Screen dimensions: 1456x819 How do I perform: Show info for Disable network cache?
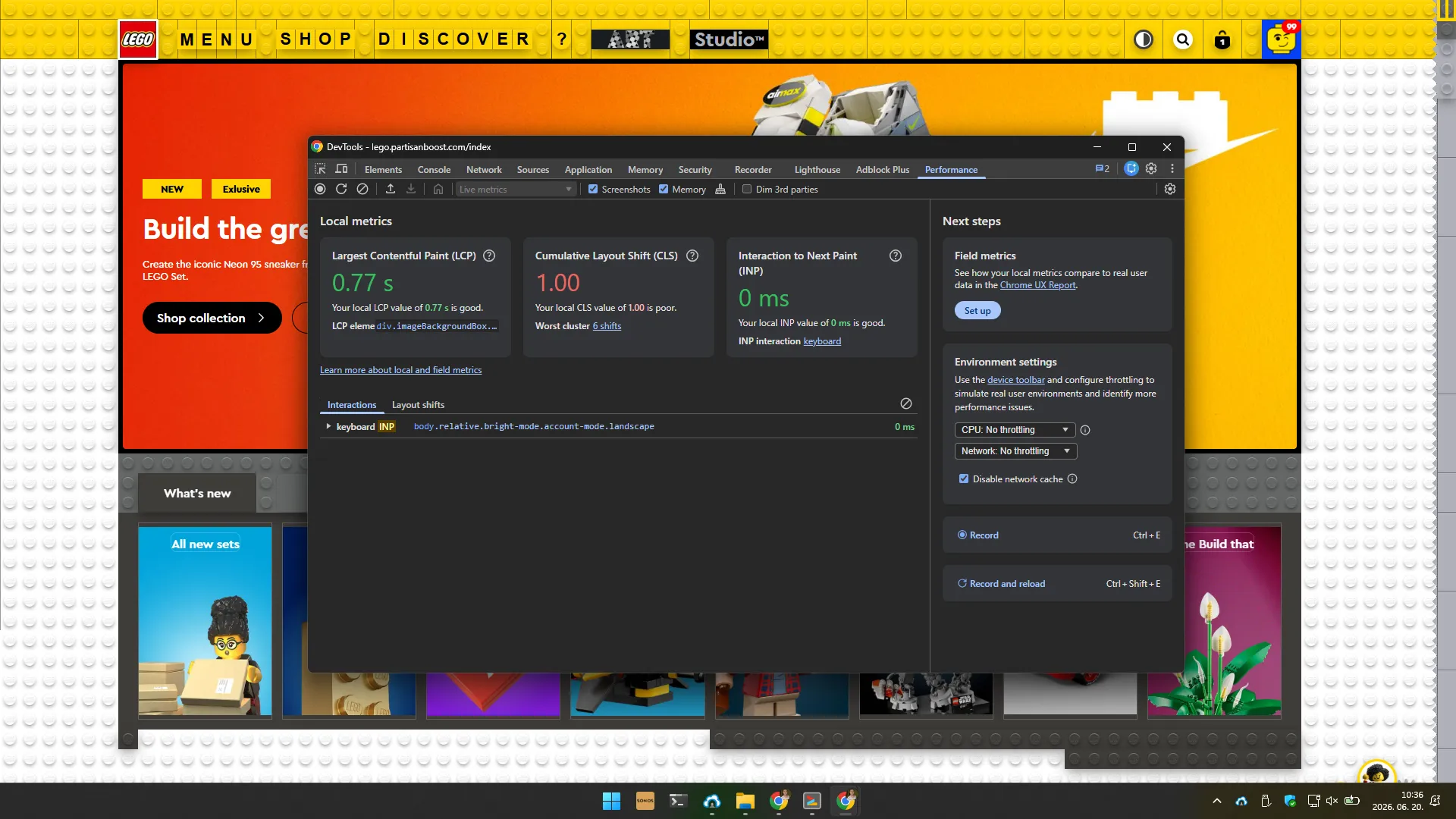point(1072,479)
